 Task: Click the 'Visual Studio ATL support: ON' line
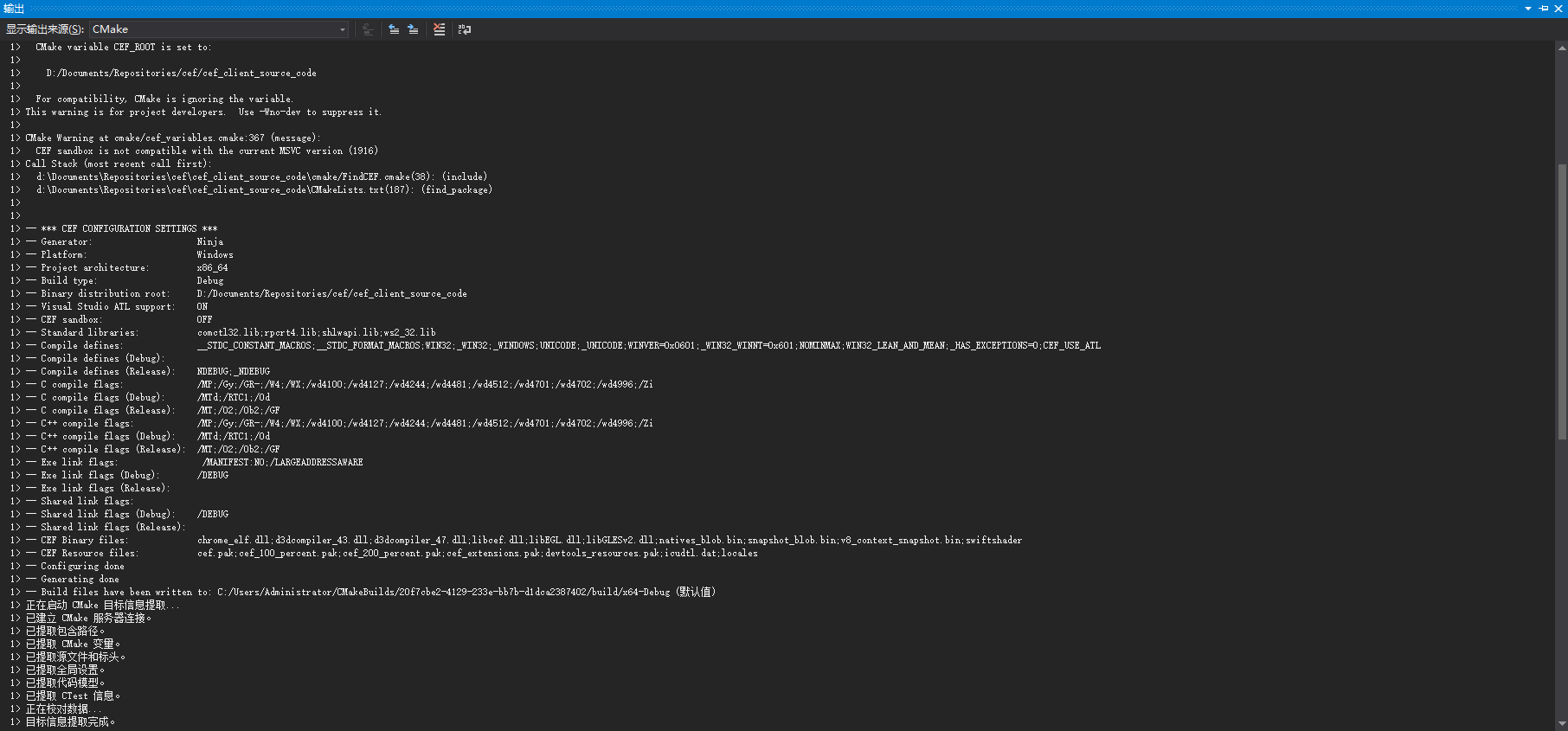(117, 307)
